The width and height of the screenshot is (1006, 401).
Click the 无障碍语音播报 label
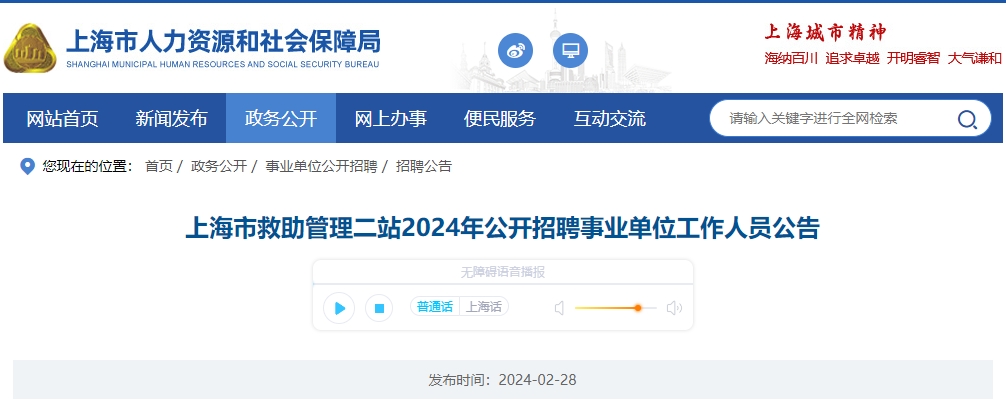point(502,272)
